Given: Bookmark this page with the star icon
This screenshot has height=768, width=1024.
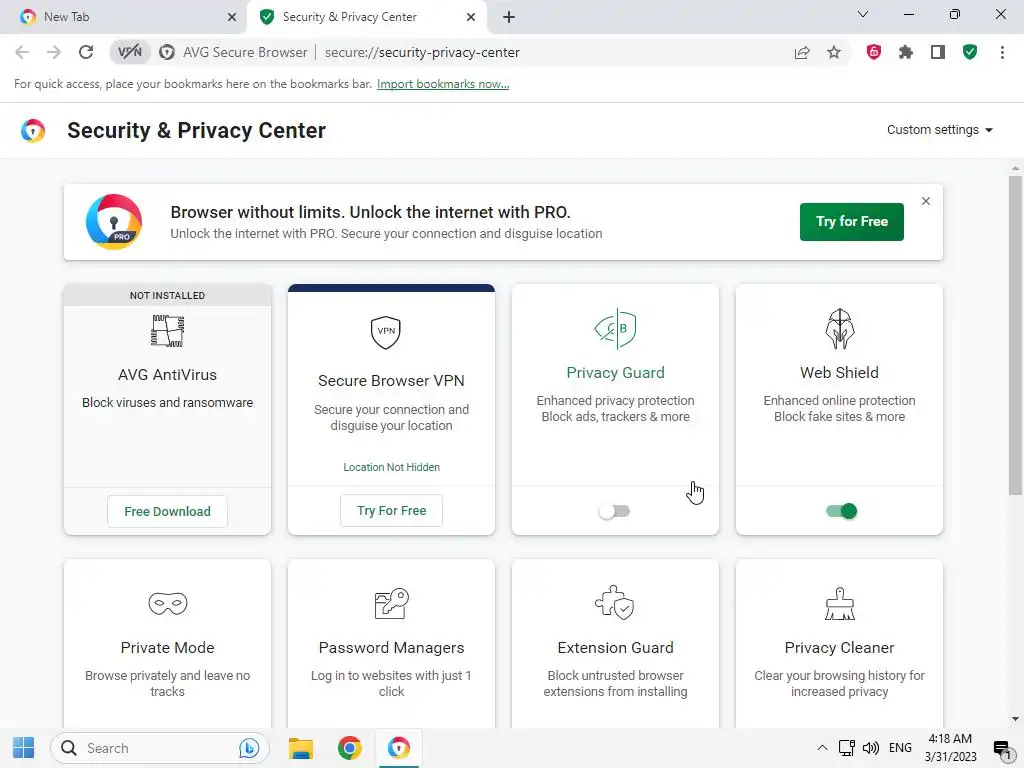Looking at the screenshot, I should pos(834,52).
